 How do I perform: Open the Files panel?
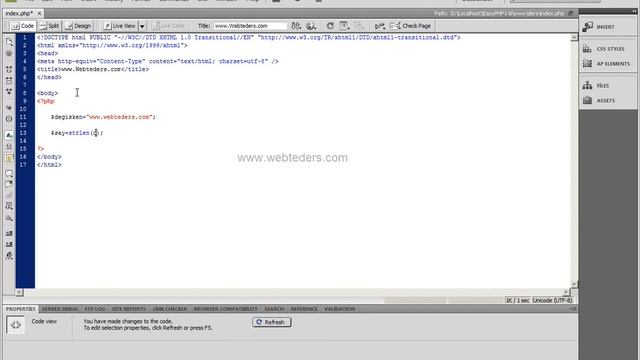pyautogui.click(x=608, y=86)
